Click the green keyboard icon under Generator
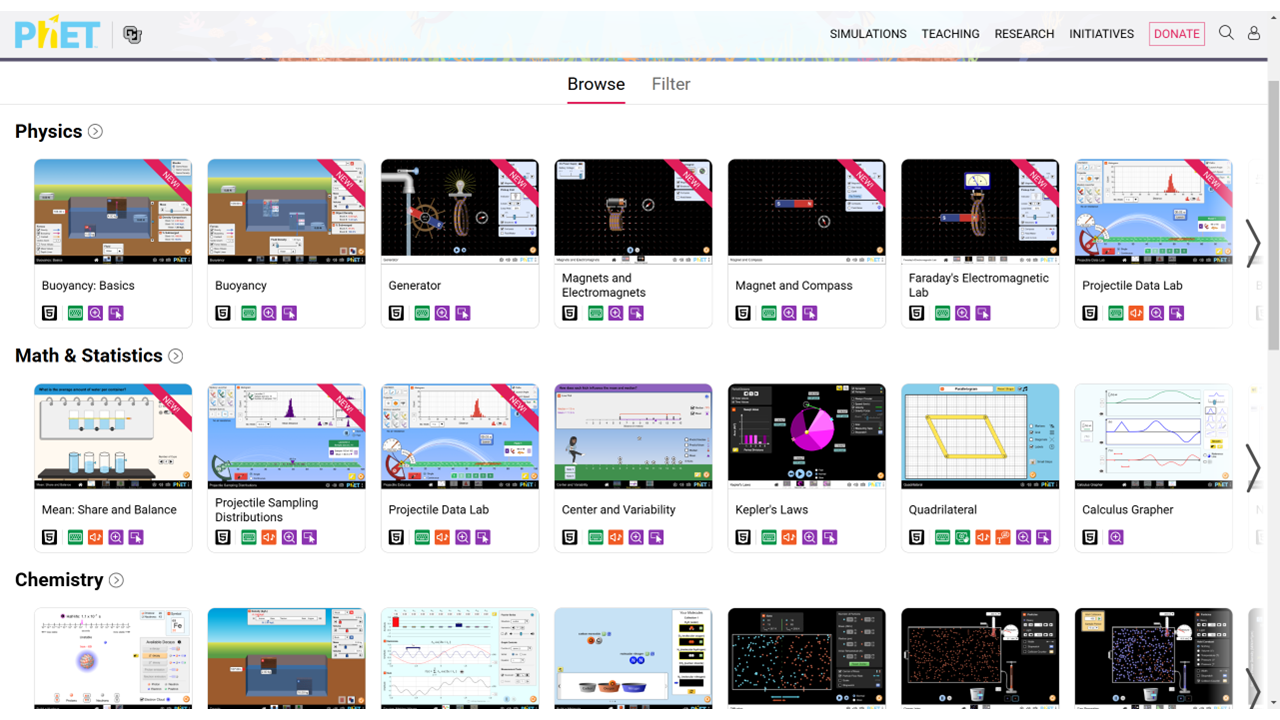Image resolution: width=1280 pixels, height=720 pixels. (x=422, y=313)
